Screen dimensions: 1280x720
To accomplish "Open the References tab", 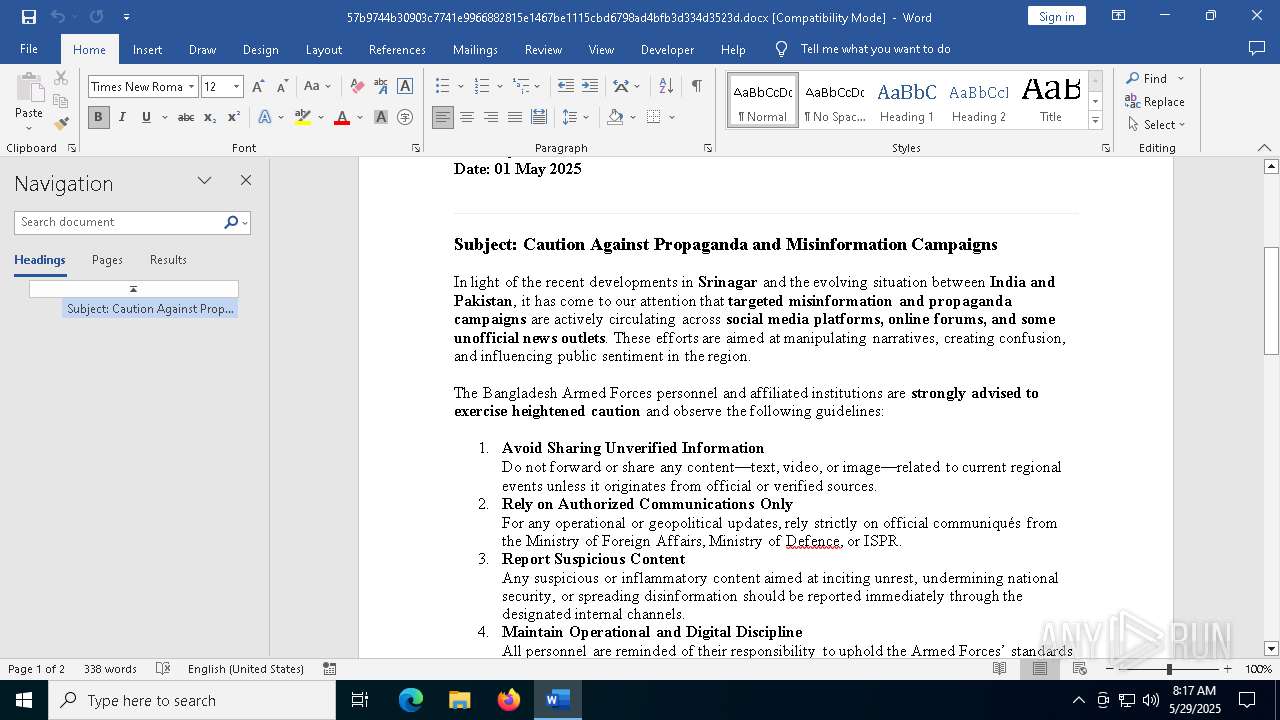I will click(397, 49).
